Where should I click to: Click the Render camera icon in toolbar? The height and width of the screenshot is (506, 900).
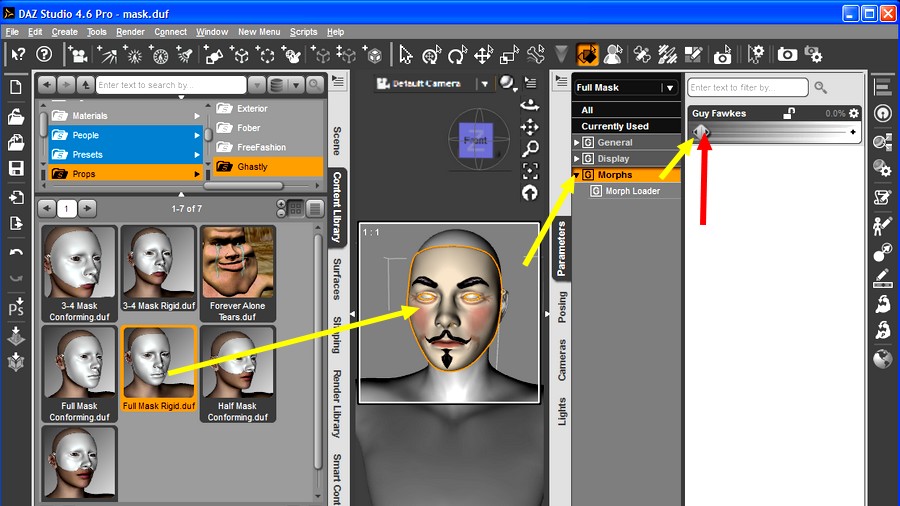[787, 55]
